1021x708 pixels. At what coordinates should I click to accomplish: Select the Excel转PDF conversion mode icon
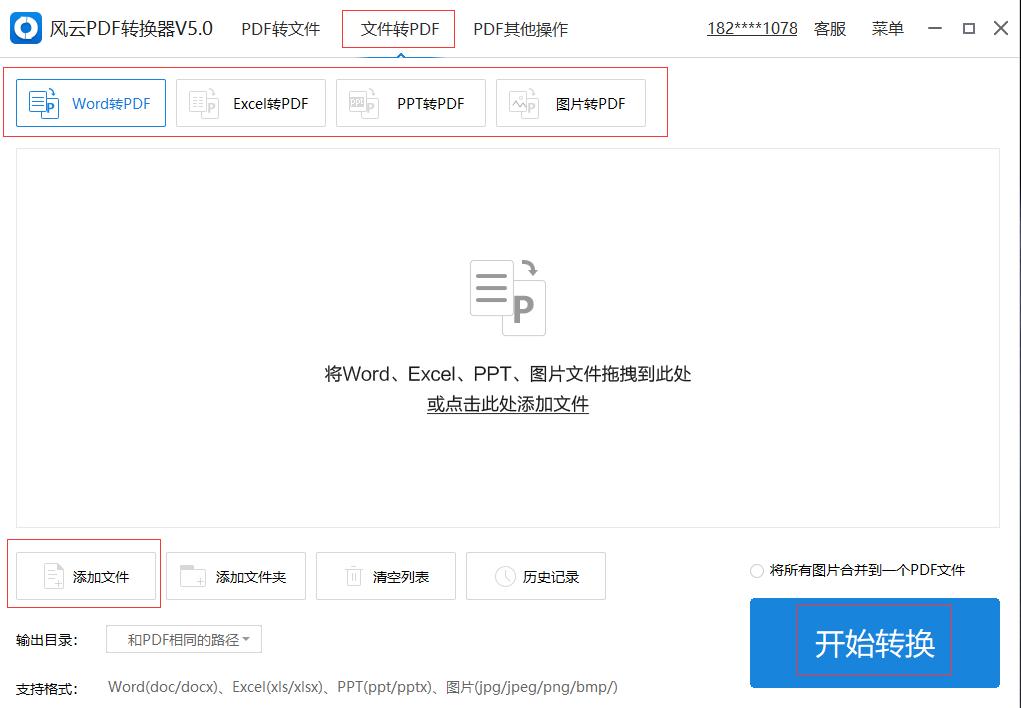pos(203,101)
